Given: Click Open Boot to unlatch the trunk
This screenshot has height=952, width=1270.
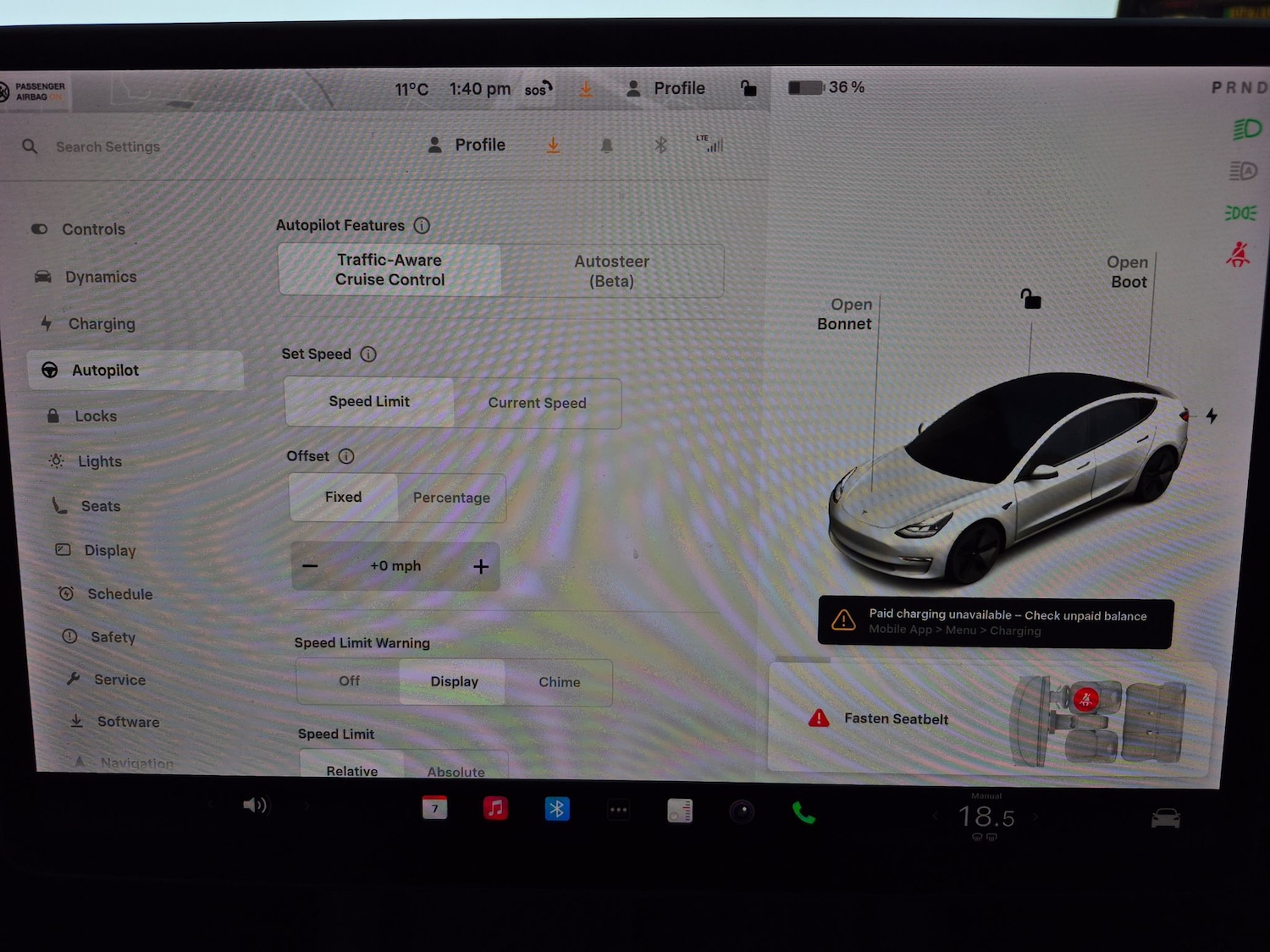Looking at the screenshot, I should click(x=1128, y=272).
